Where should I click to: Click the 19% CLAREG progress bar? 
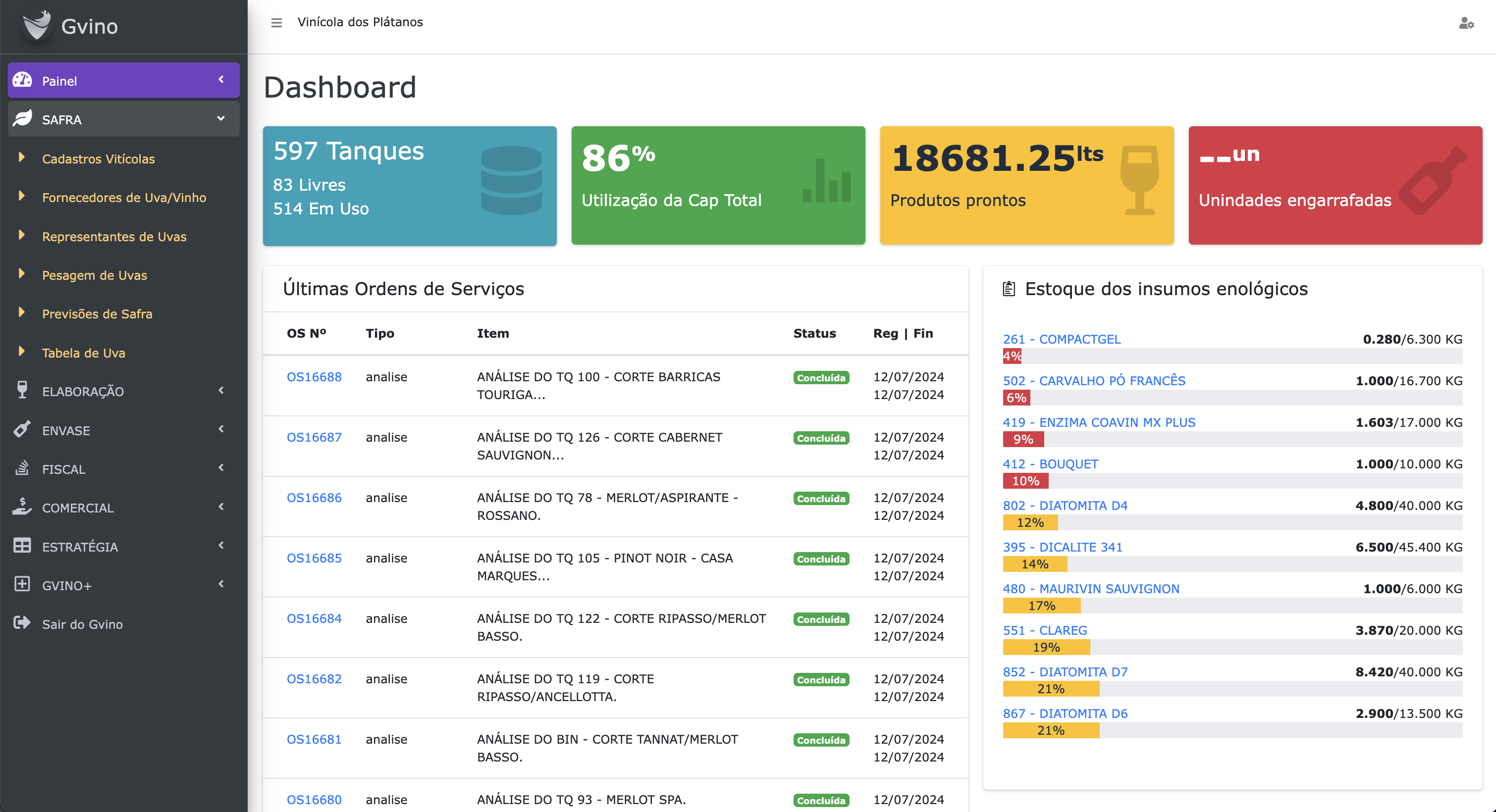[x=1046, y=648]
